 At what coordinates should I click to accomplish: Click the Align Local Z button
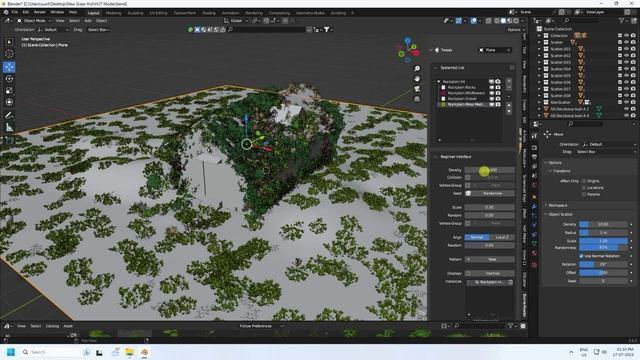(502, 237)
